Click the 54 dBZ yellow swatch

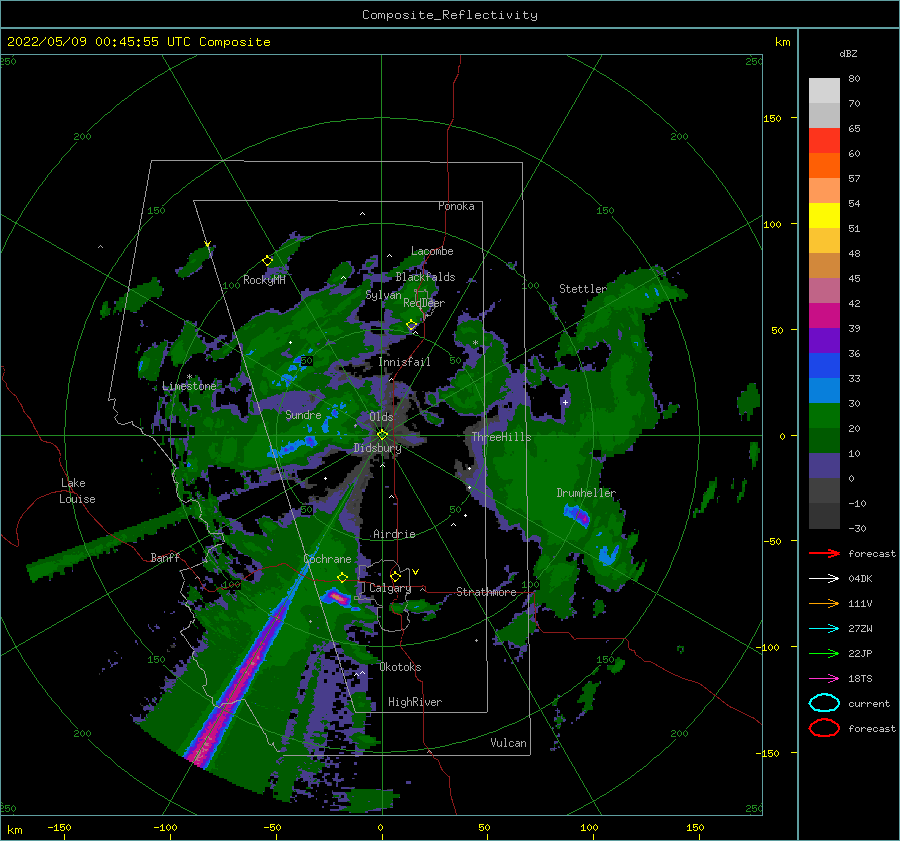[824, 215]
